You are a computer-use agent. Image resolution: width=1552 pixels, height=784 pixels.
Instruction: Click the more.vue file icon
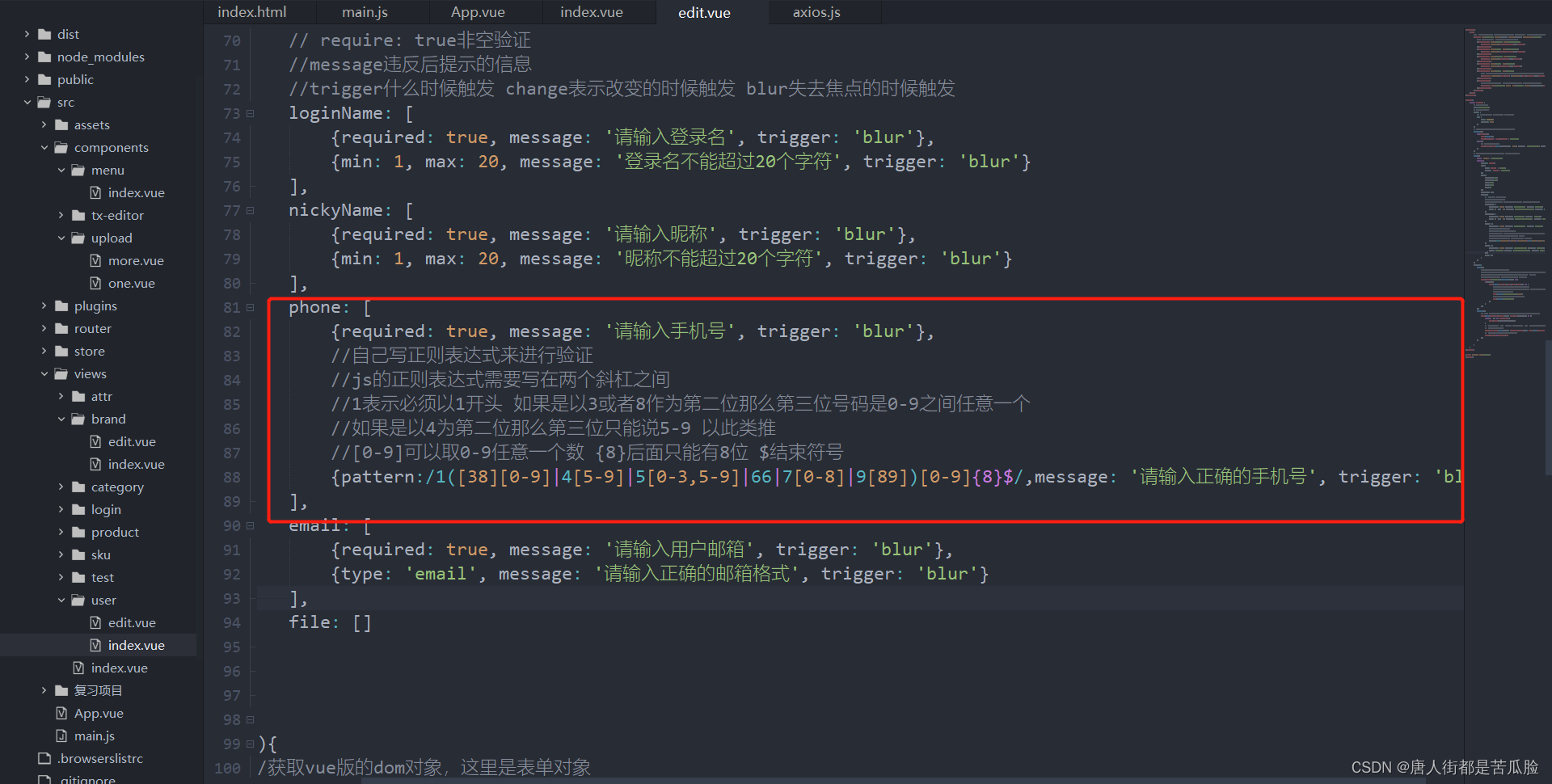tap(95, 260)
